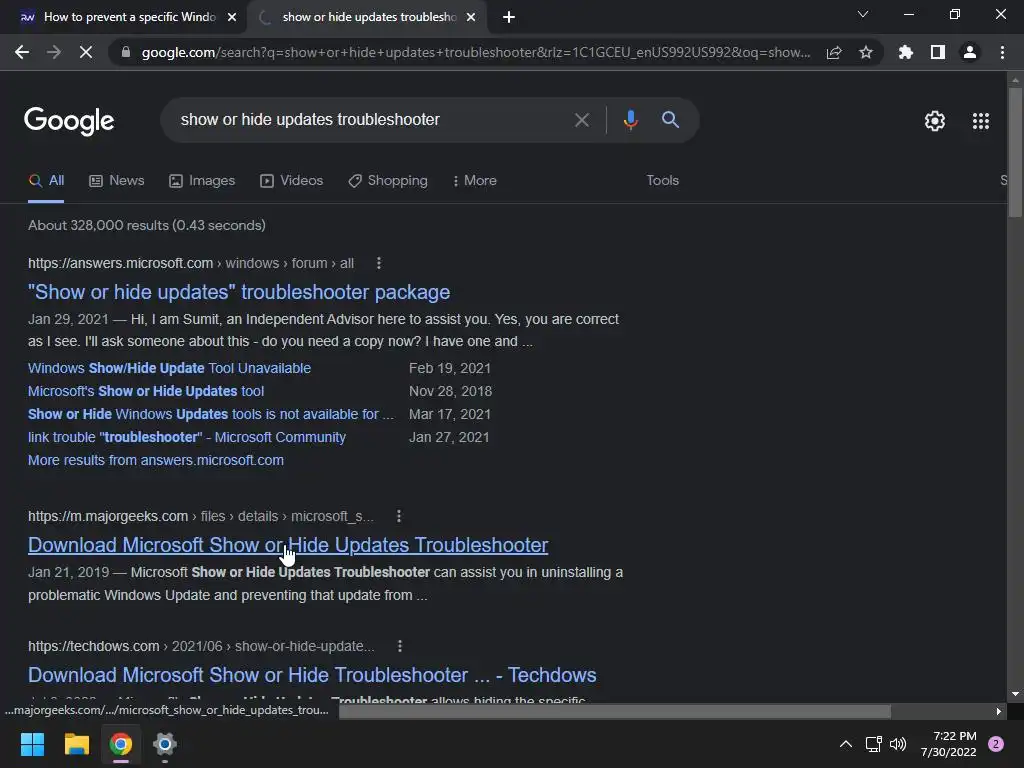Open search Tools options
The height and width of the screenshot is (768, 1024).
[662, 181]
